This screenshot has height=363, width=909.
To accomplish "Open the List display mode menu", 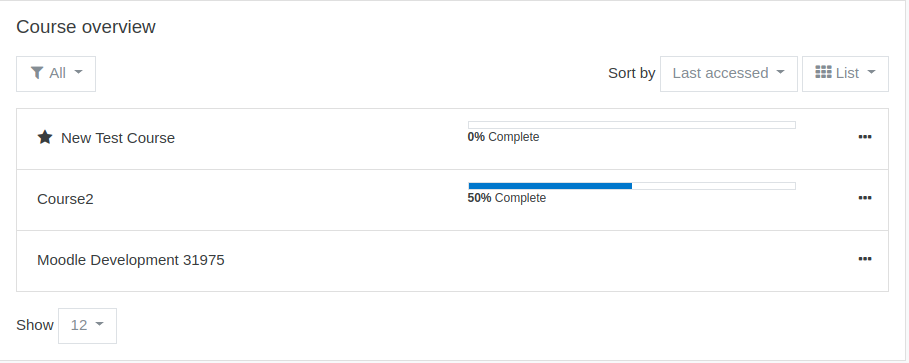I will coord(845,74).
